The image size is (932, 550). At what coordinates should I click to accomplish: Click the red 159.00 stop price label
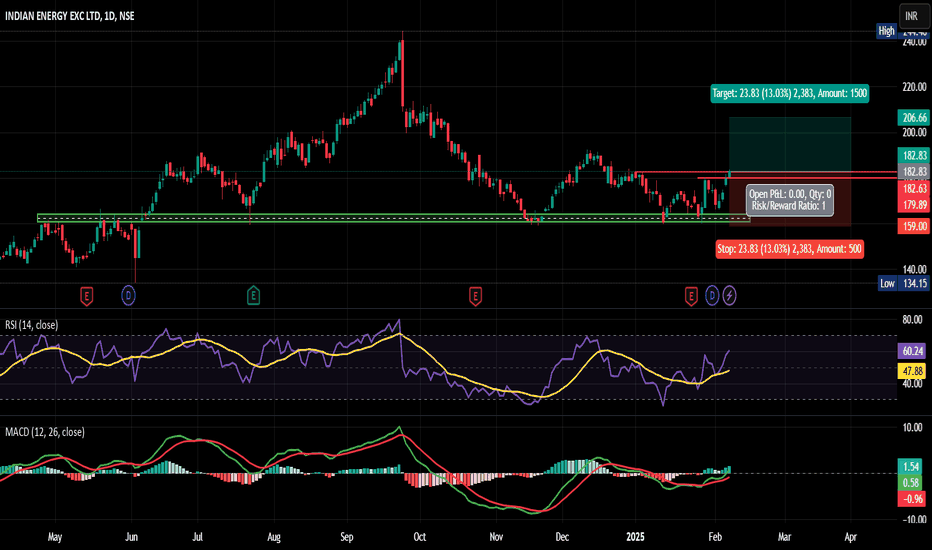(914, 226)
